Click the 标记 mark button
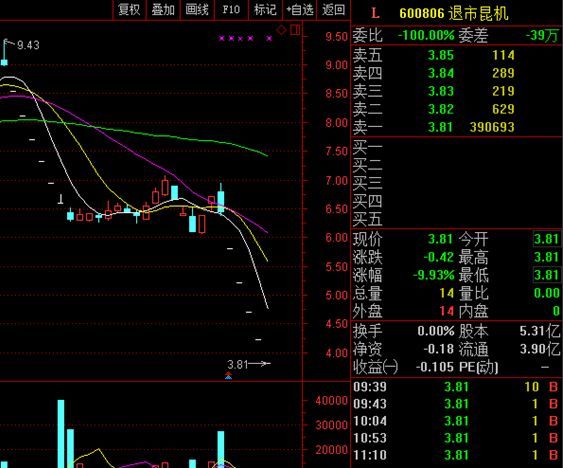 point(265,9)
